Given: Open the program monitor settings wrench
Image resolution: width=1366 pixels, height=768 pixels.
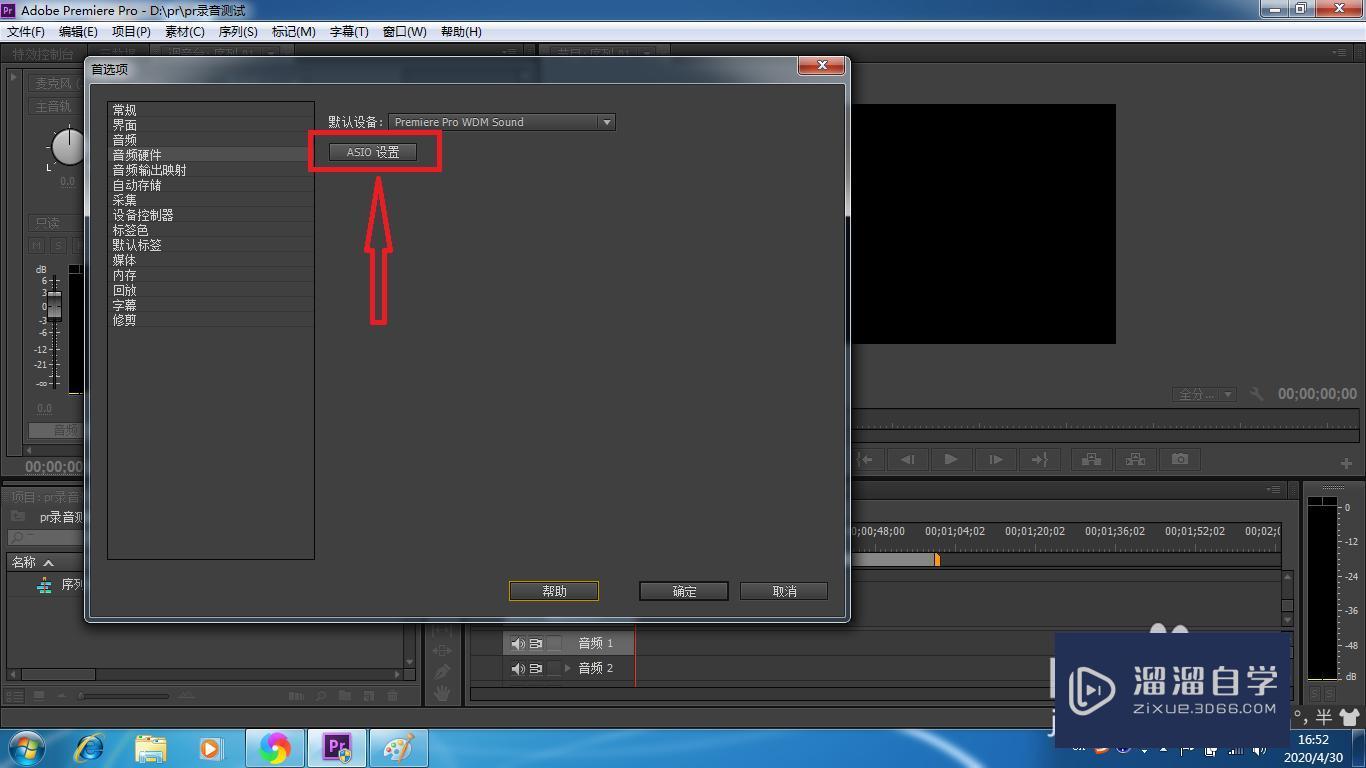Looking at the screenshot, I should click(x=1257, y=394).
